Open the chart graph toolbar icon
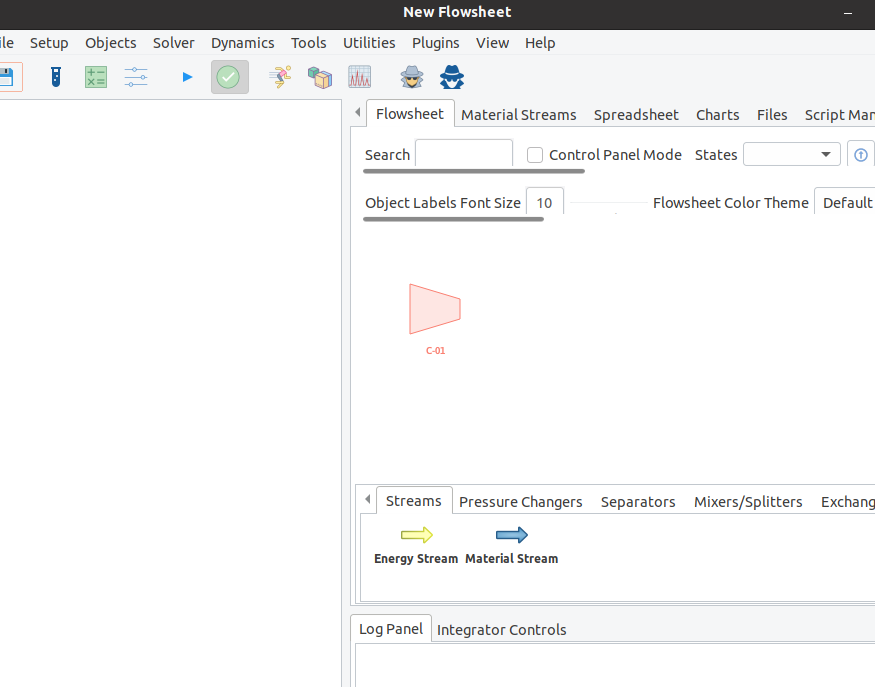 359,77
